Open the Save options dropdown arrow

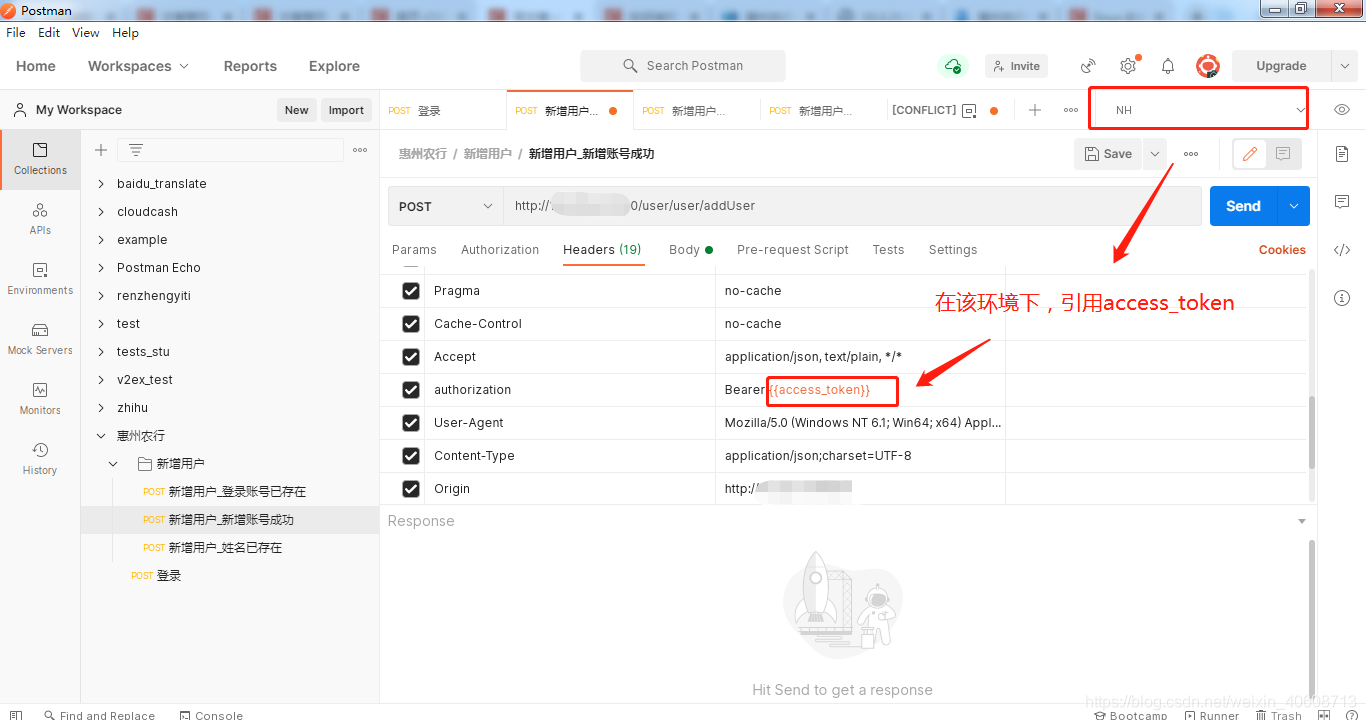(1155, 154)
